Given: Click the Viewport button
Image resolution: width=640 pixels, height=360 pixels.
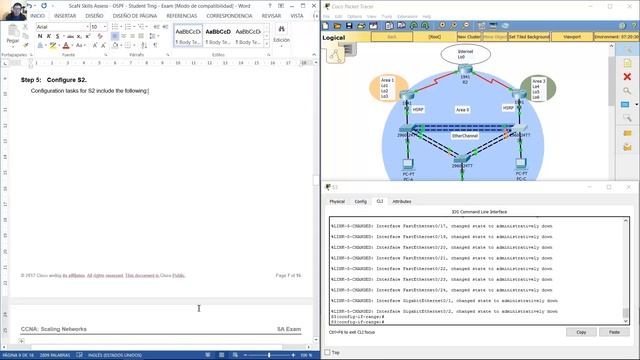Looking at the screenshot, I should coord(572,37).
